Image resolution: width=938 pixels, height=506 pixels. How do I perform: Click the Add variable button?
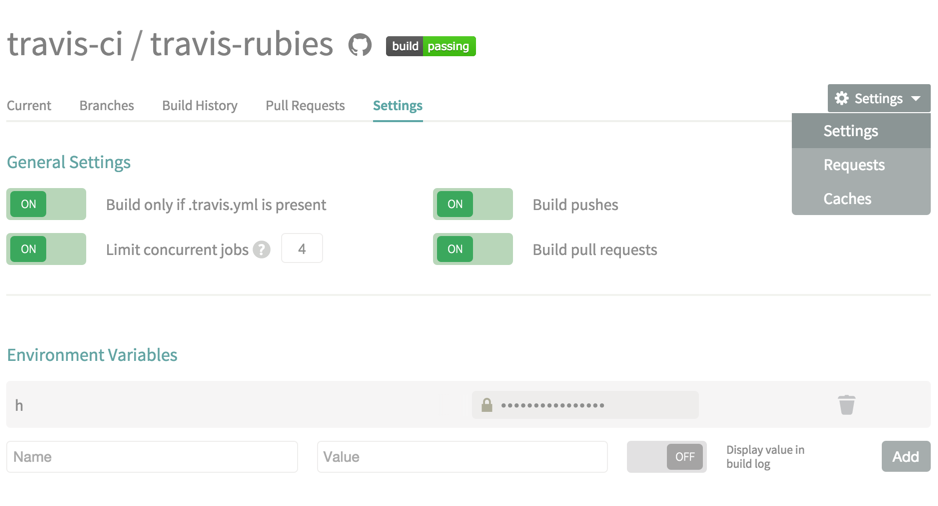coord(906,456)
